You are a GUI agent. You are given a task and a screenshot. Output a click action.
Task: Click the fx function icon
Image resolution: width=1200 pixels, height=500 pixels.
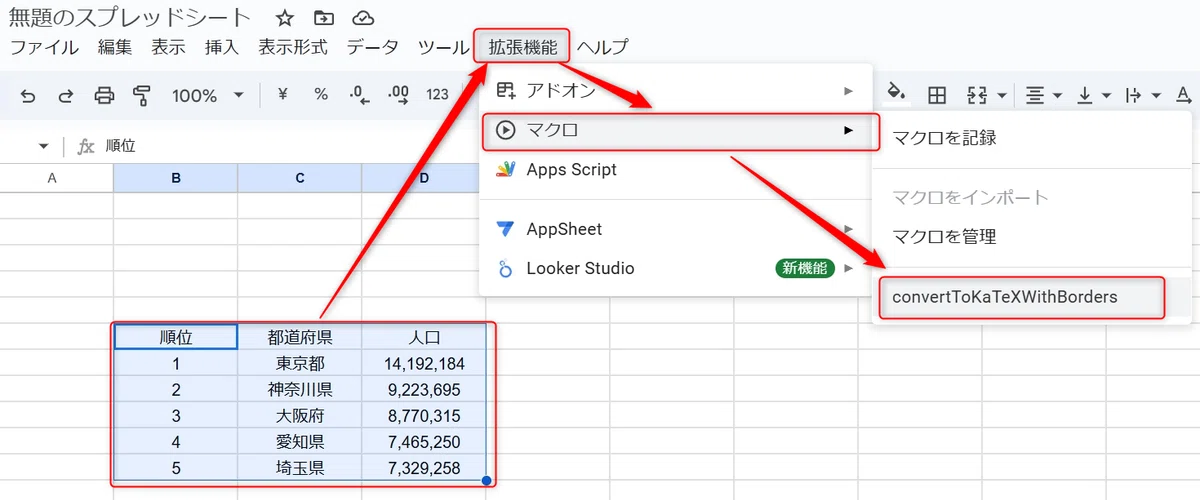click(x=86, y=146)
